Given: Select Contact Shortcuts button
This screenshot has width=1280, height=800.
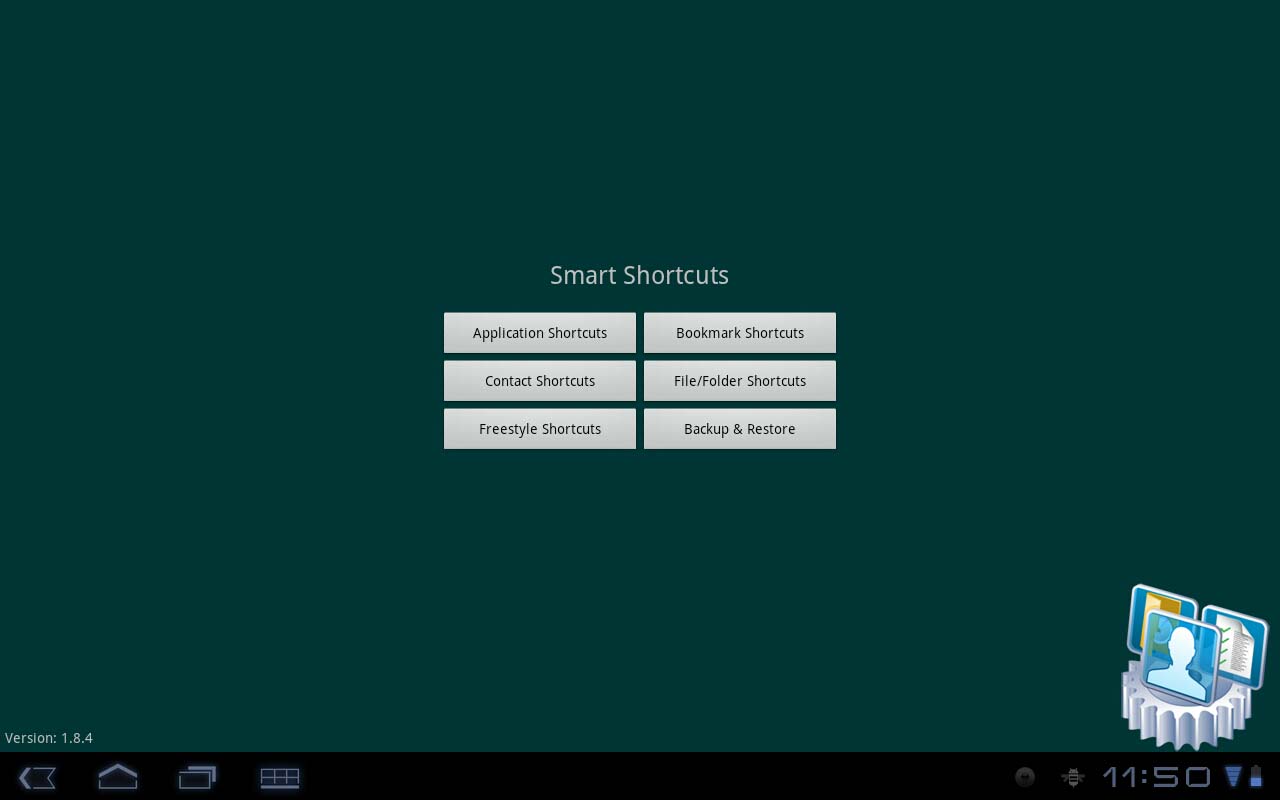Looking at the screenshot, I should point(540,381).
